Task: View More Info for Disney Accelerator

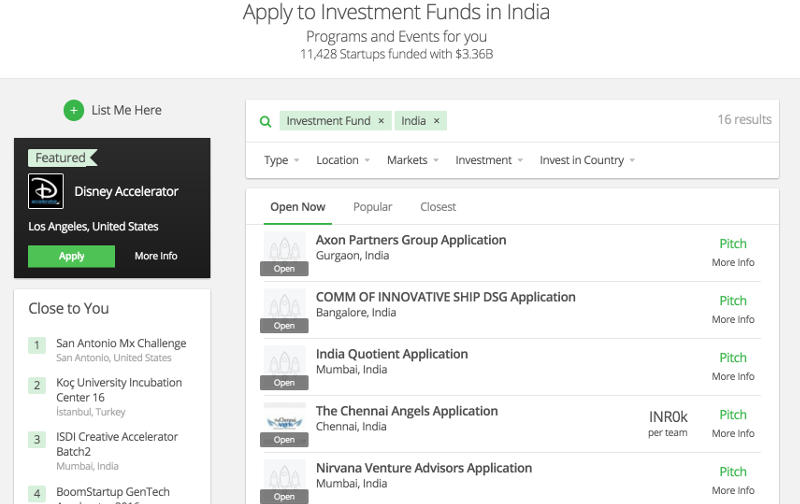Action: pos(156,256)
